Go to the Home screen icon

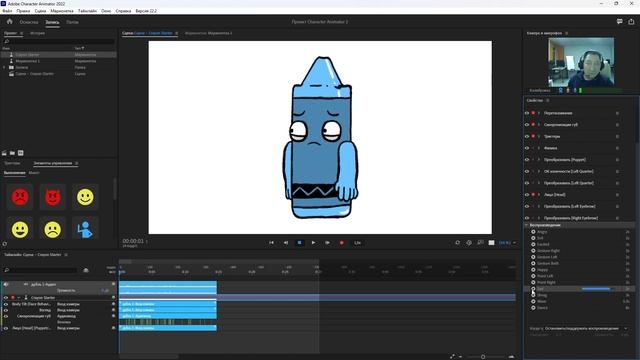click(9, 22)
